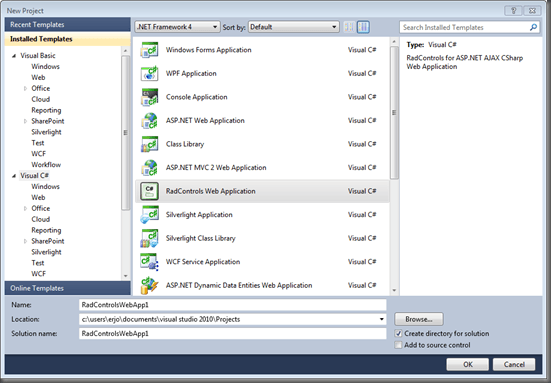Toggle Create directory for solution checkbox
Image resolution: width=551 pixels, height=383 pixels.
(x=398, y=333)
